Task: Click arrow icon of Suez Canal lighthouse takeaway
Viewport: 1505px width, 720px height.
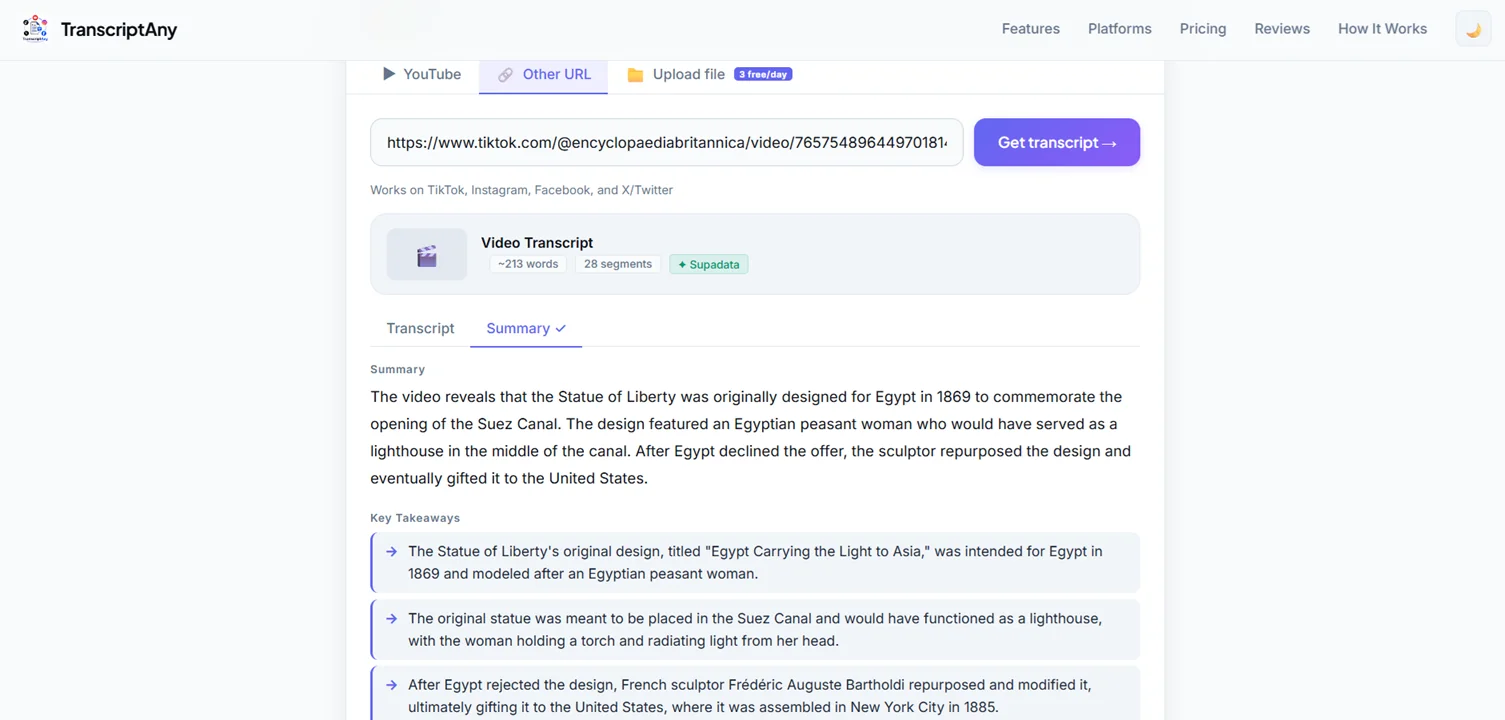Action: [392, 619]
